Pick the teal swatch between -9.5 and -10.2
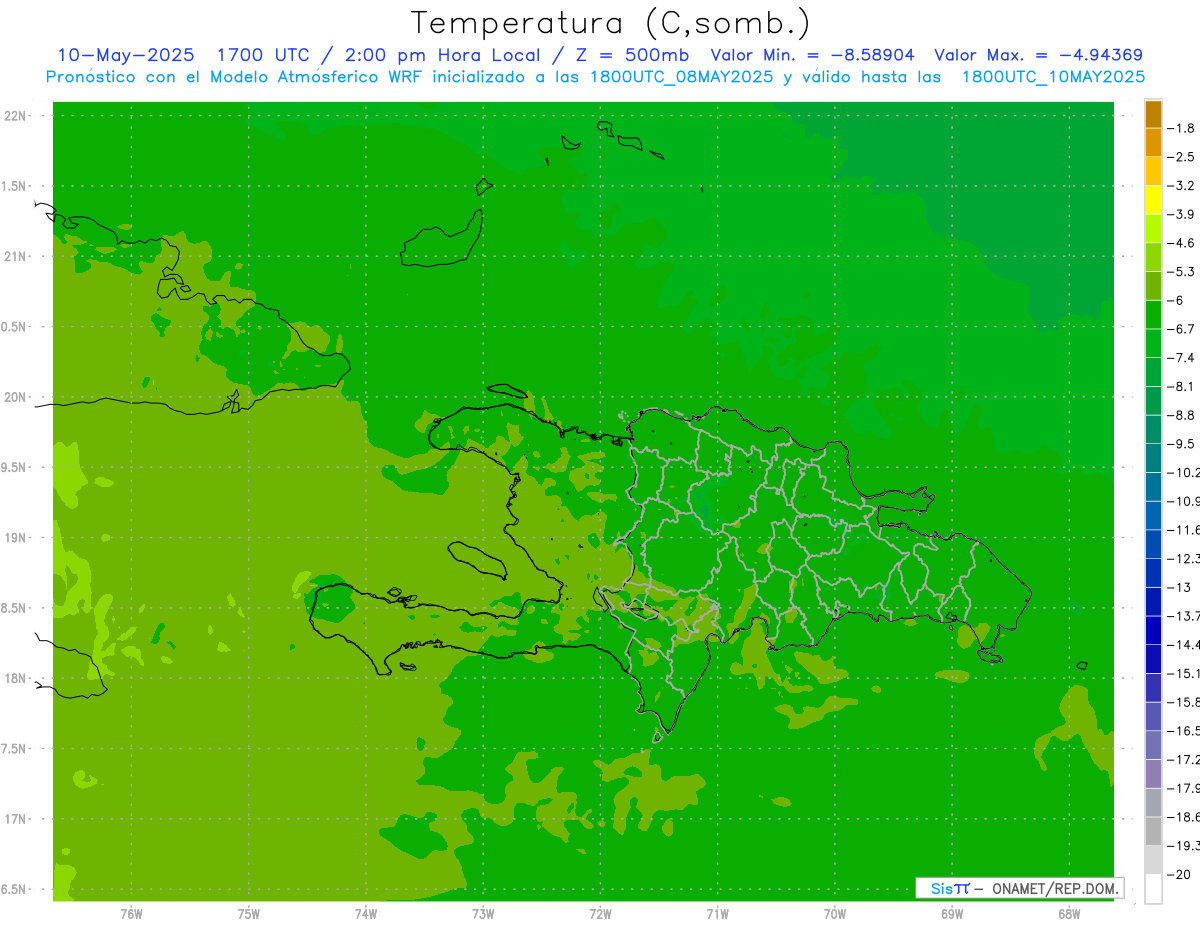 [x=1153, y=458]
